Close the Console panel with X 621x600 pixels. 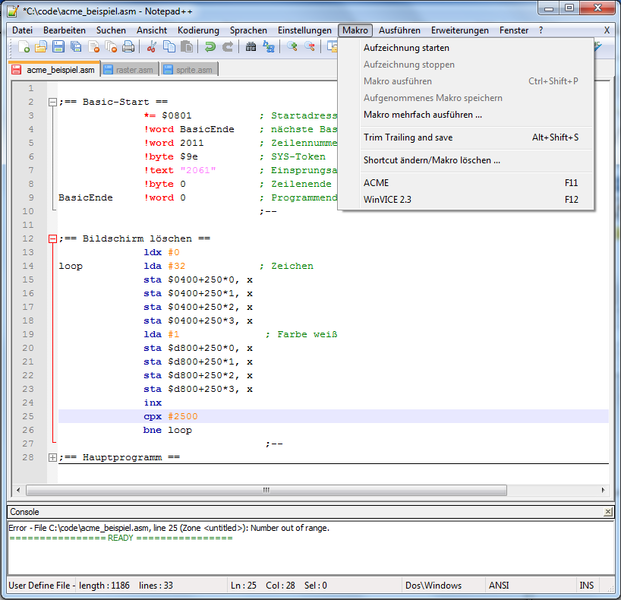pyautogui.click(x=608, y=512)
